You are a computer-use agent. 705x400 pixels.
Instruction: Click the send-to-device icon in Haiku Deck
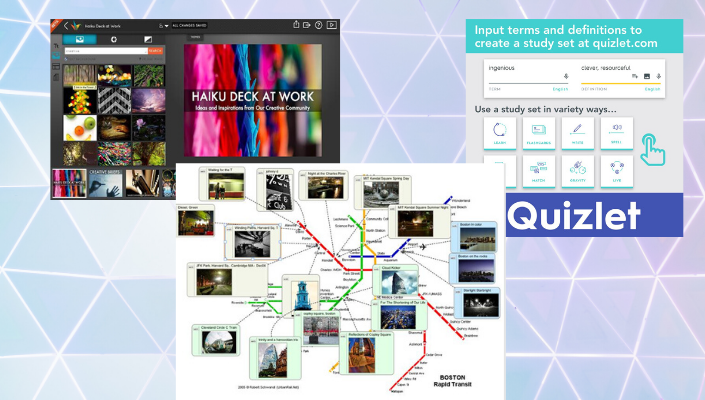[x=307, y=25]
